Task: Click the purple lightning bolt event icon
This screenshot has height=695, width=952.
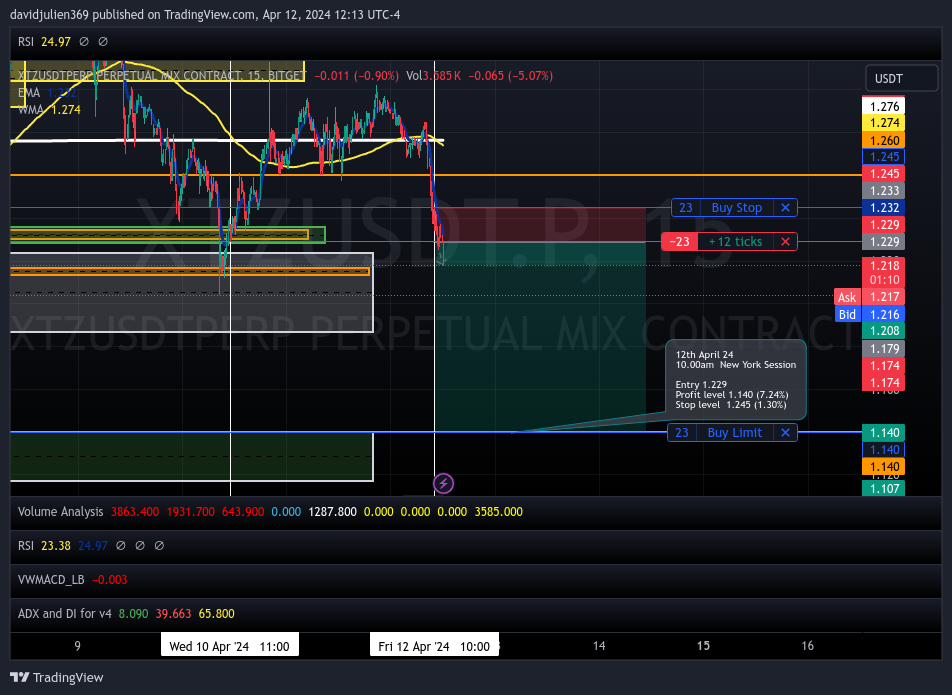Action: tap(443, 484)
